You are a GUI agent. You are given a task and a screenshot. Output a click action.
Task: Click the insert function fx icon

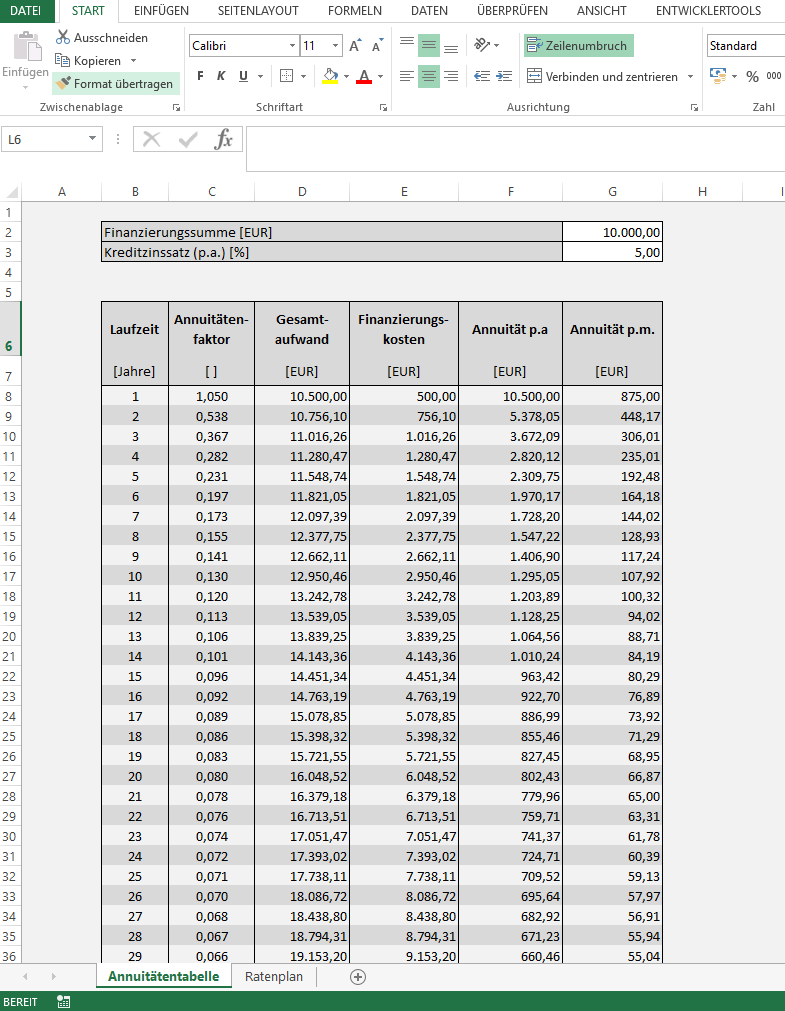tap(224, 140)
